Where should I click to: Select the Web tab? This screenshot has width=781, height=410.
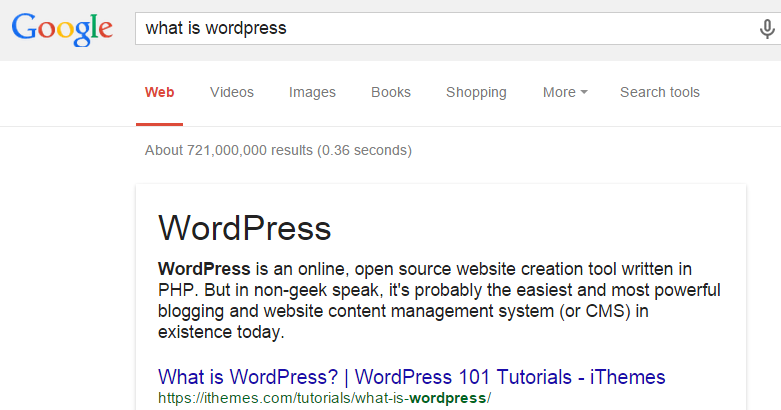coord(159,92)
